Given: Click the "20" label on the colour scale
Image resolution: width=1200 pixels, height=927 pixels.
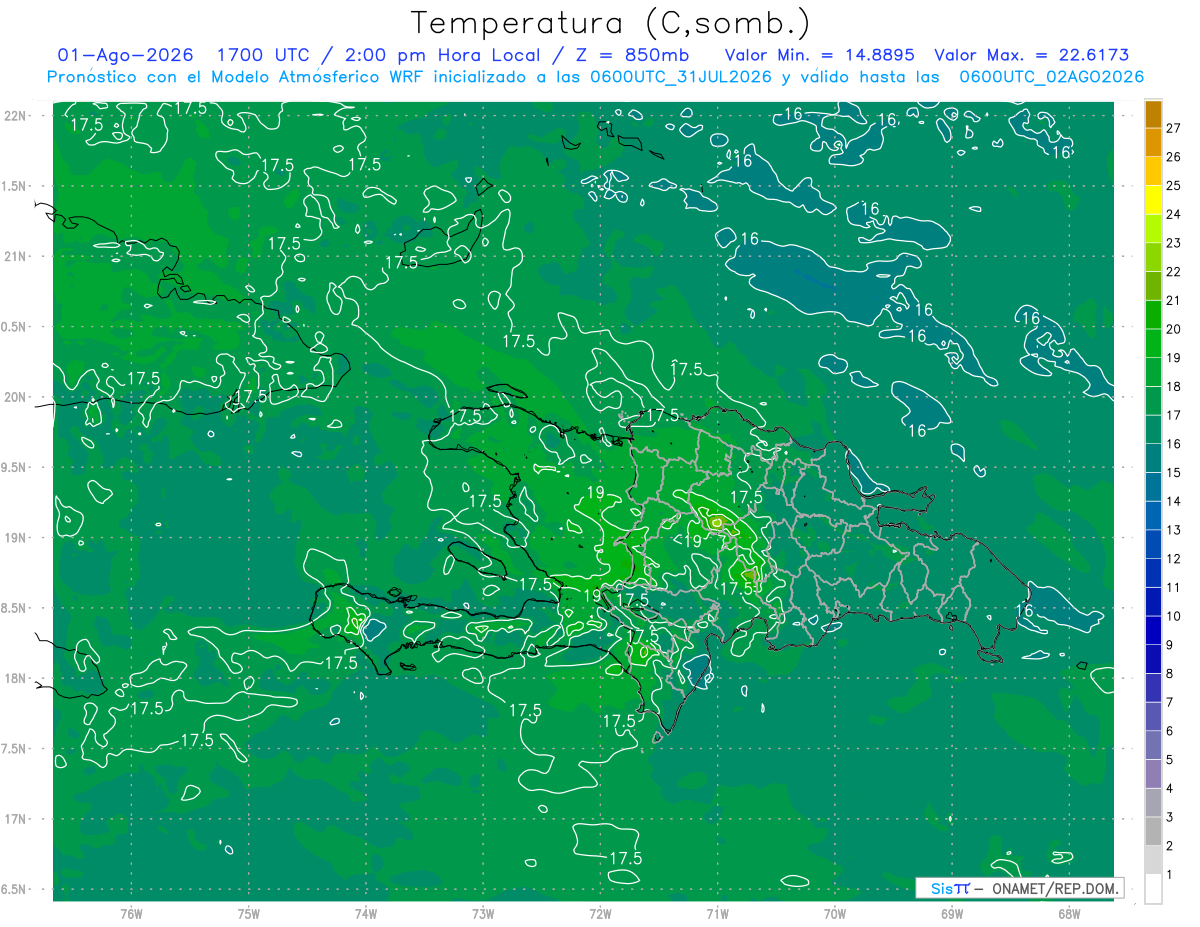Looking at the screenshot, I should (1174, 329).
